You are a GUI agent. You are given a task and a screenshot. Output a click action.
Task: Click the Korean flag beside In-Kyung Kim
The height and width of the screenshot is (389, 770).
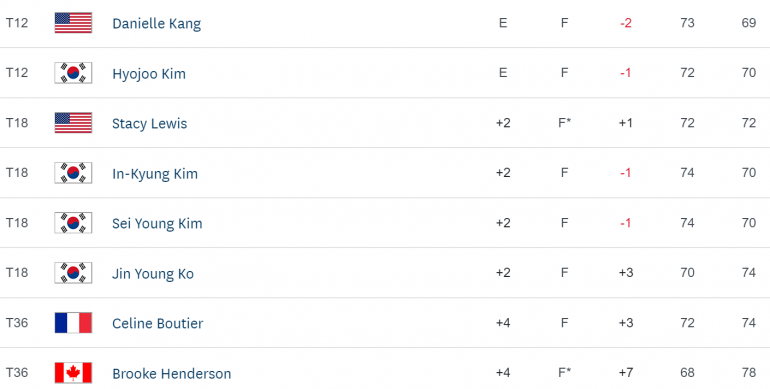pos(73,173)
